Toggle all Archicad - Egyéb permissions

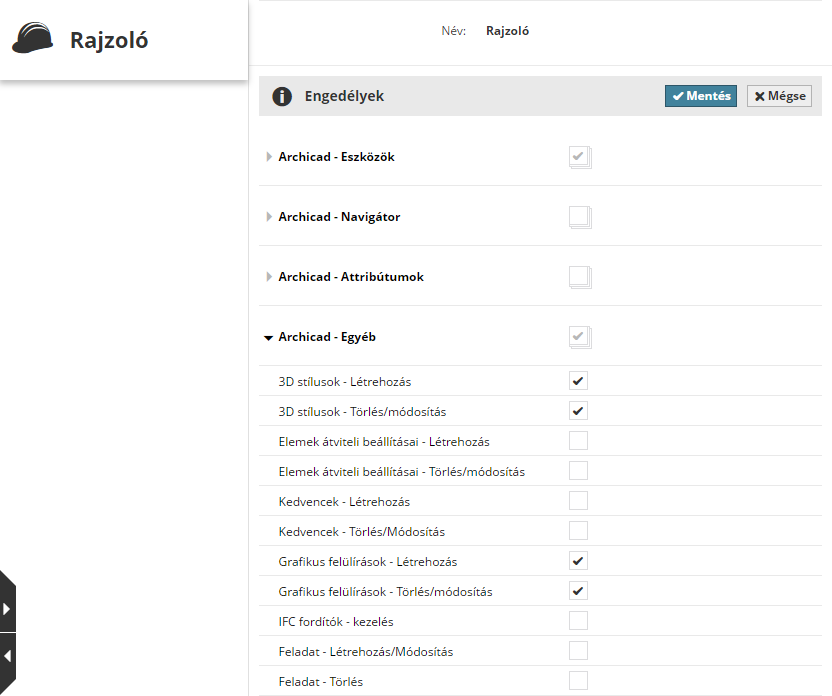(x=578, y=336)
